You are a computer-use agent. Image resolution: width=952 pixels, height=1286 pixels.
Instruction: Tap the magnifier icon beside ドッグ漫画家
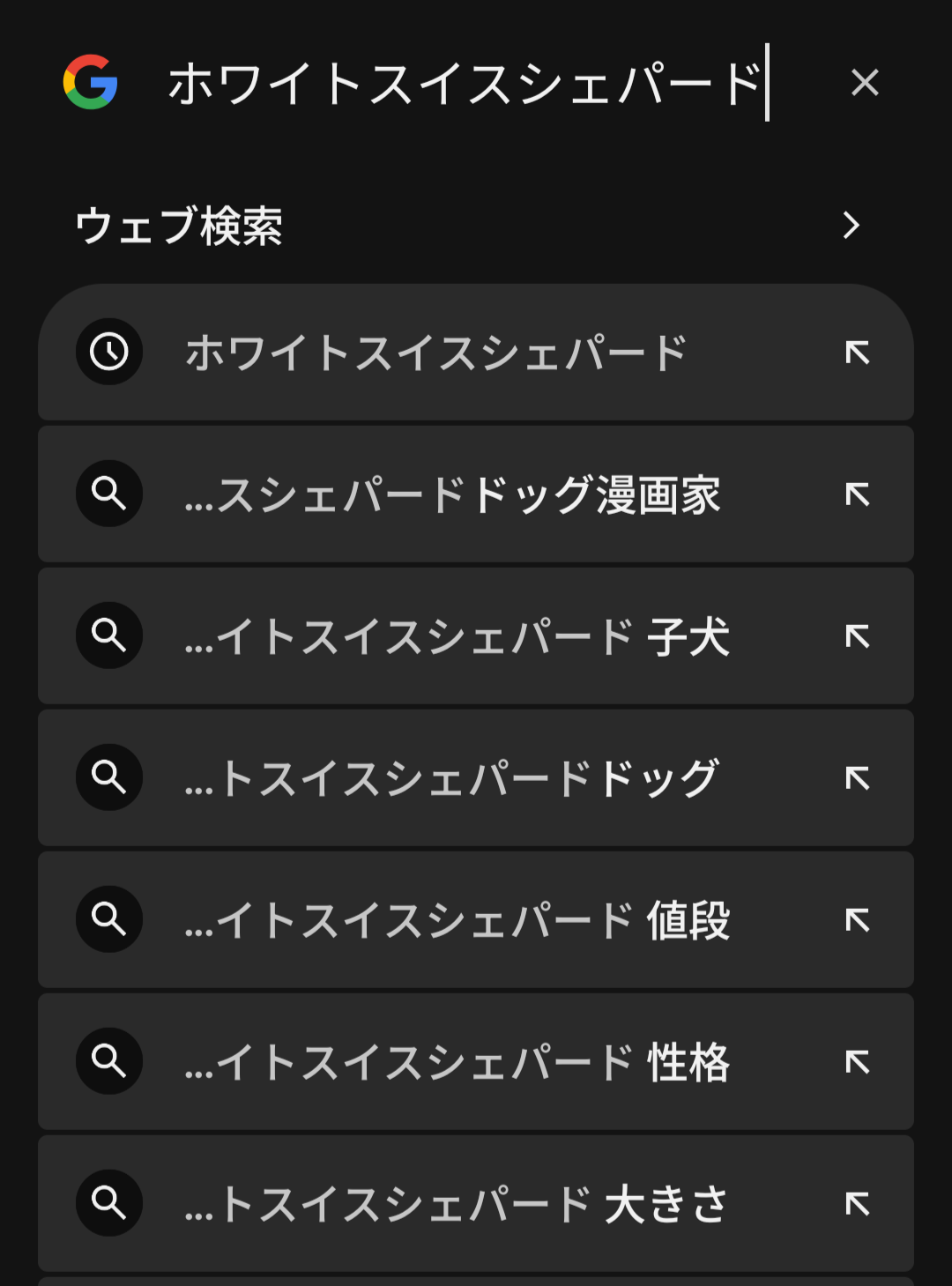pyautogui.click(x=109, y=494)
